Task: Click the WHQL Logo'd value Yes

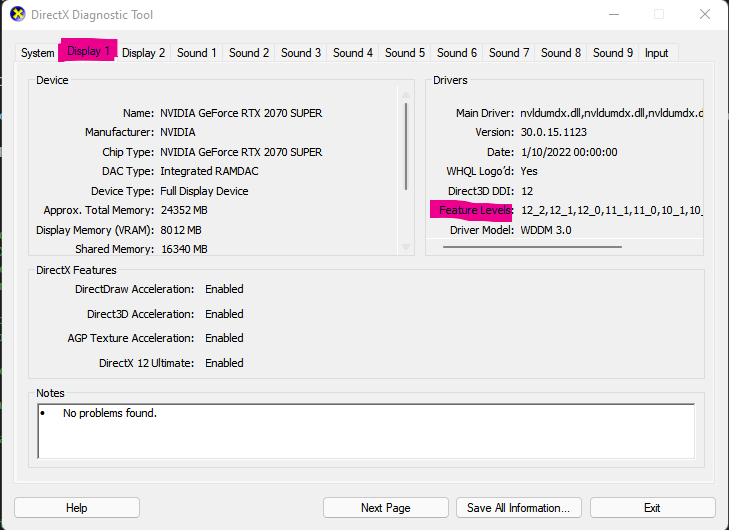Action: tap(529, 172)
